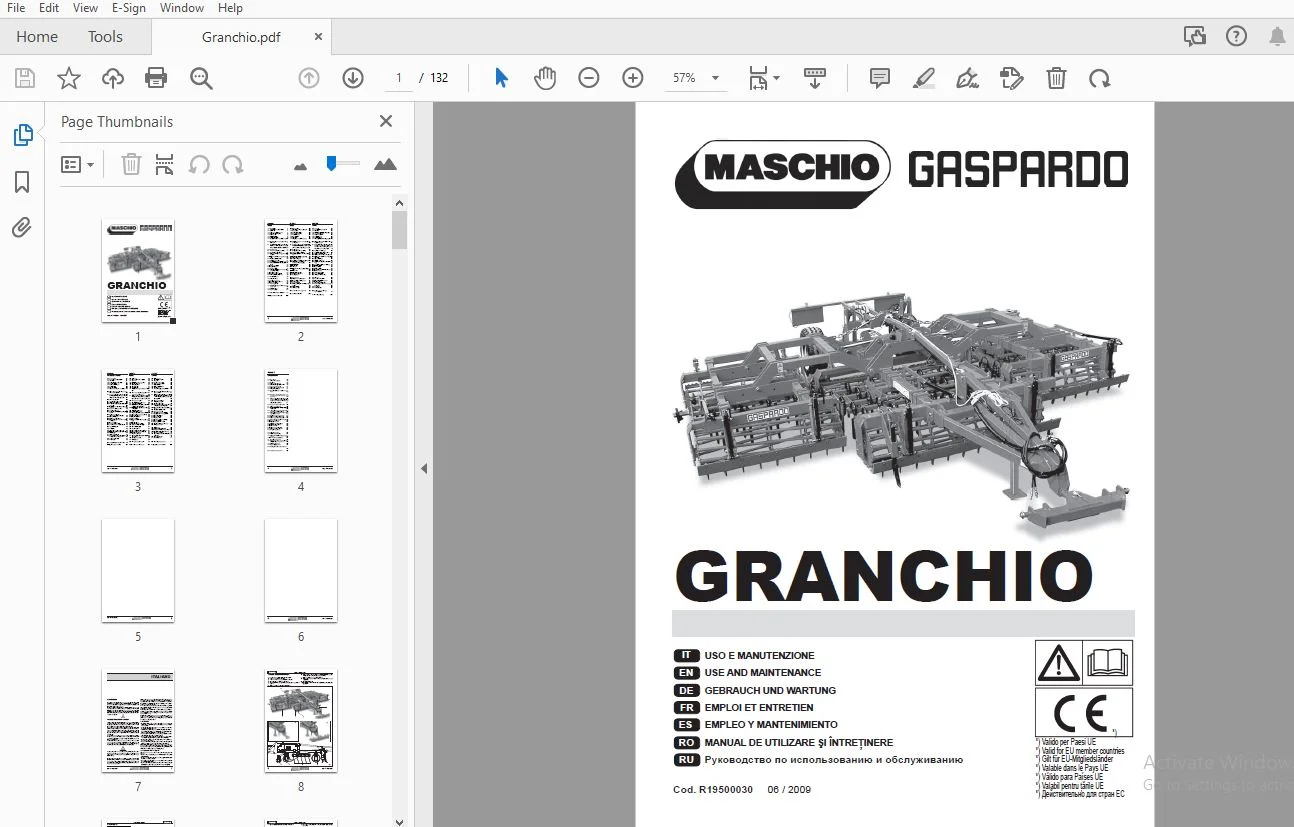Click the insert pages icon in thumbnails panel

(x=165, y=164)
